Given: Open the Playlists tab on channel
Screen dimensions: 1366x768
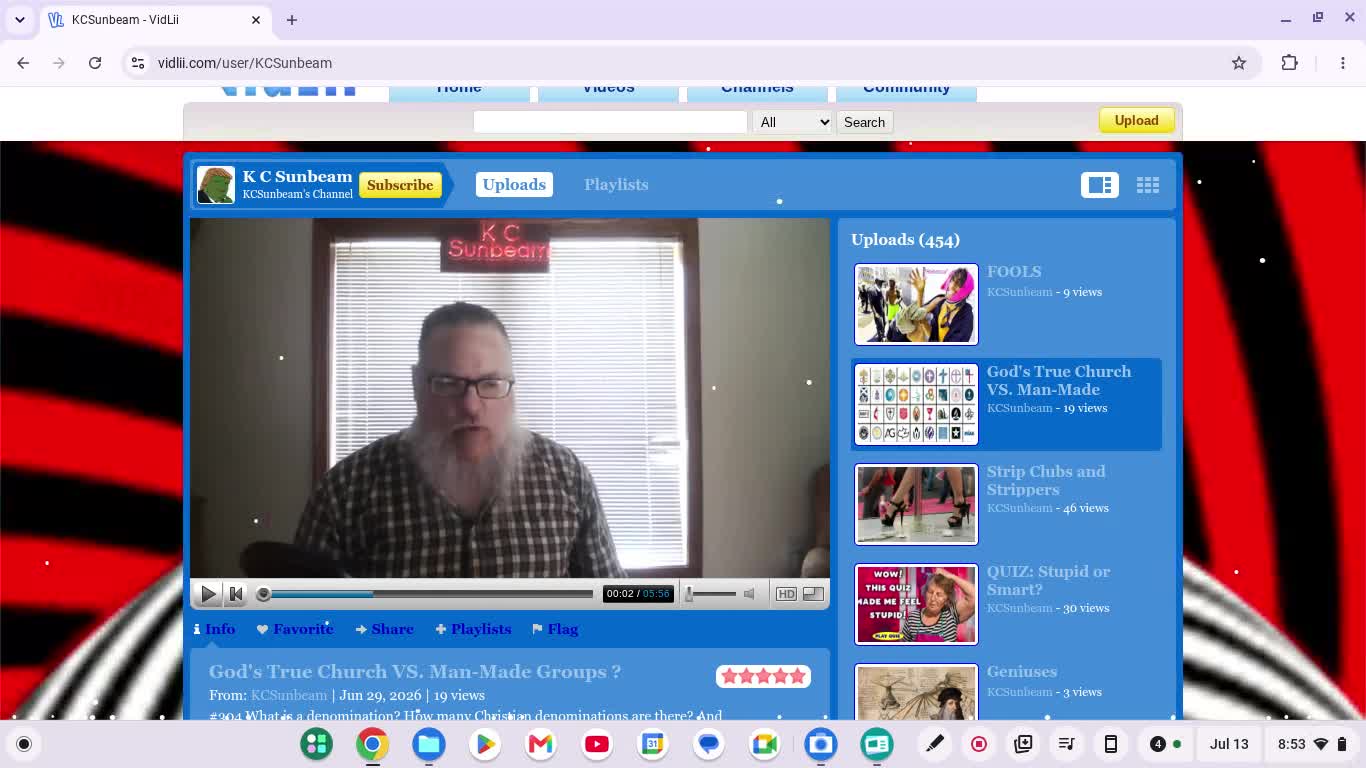Looking at the screenshot, I should pos(616,185).
